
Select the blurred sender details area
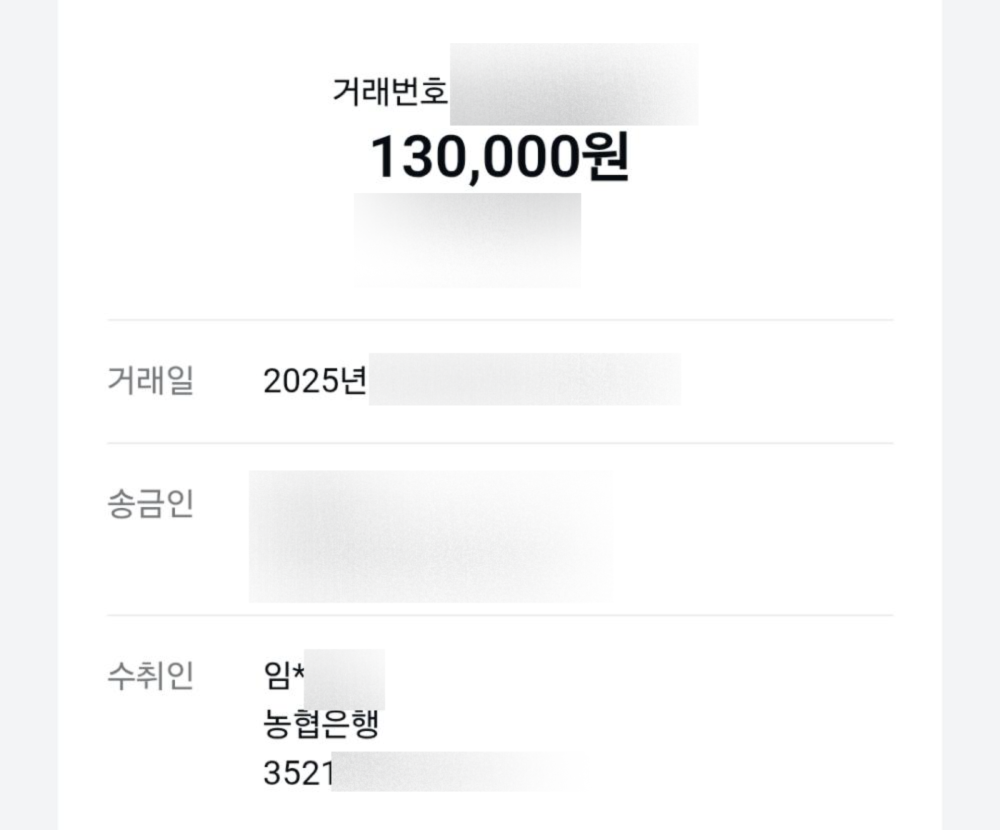coord(431,537)
